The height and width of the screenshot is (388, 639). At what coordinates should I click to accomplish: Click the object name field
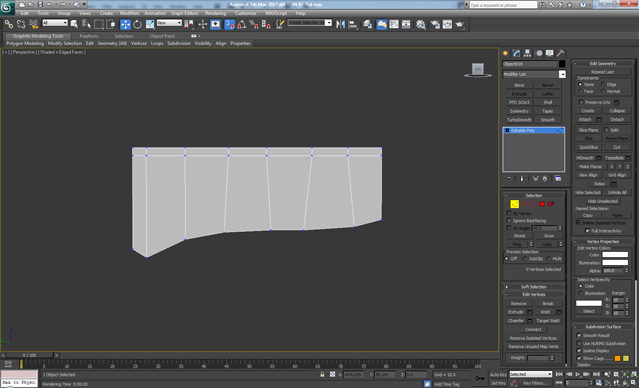[x=530, y=64]
